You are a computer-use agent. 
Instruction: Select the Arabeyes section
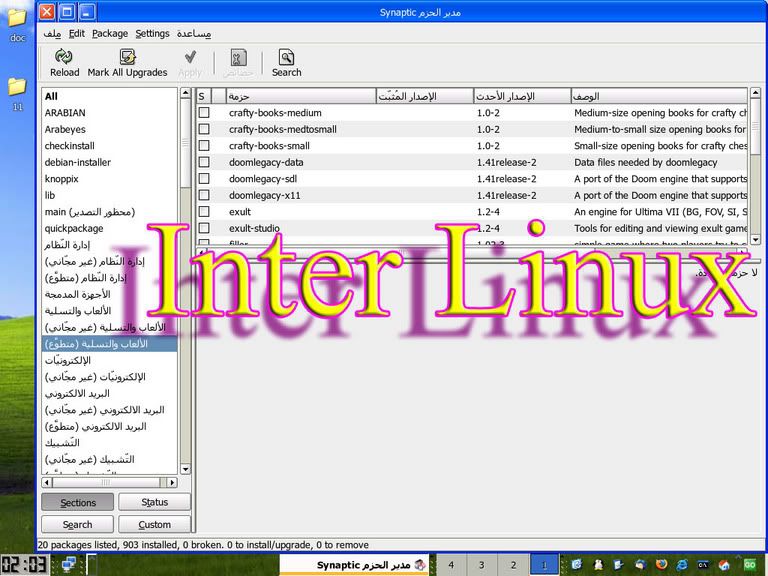pos(109,129)
